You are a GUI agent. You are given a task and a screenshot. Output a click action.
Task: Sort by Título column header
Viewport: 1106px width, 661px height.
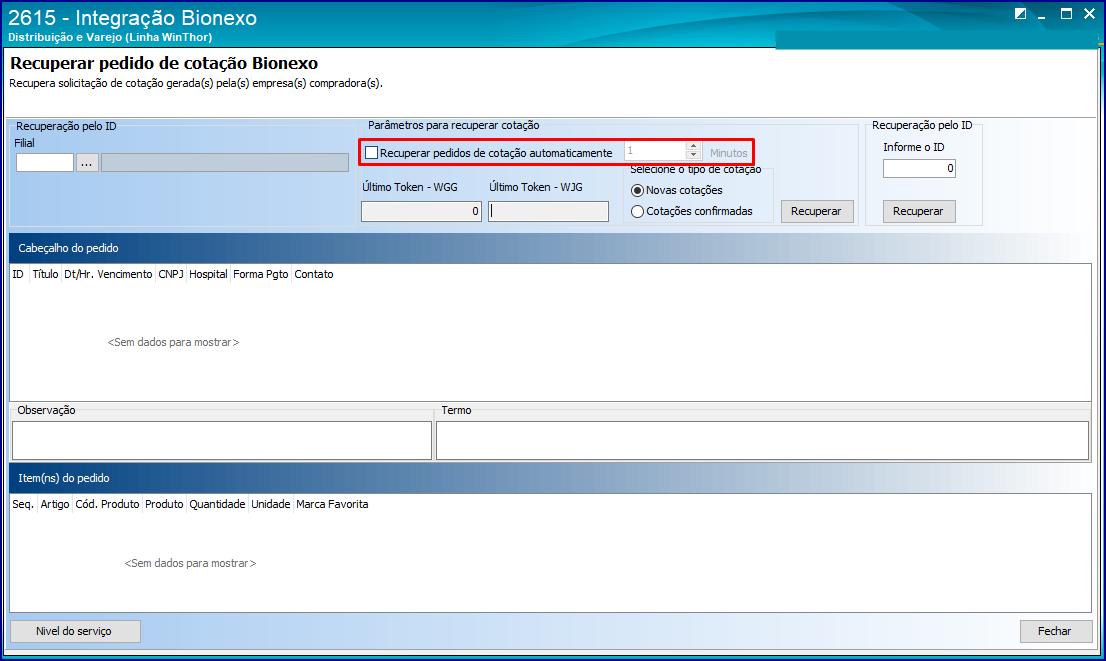(x=45, y=274)
